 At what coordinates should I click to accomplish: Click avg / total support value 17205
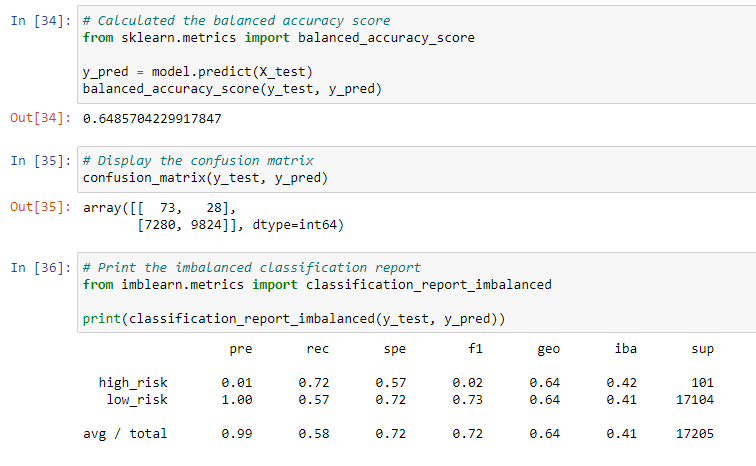[695, 434]
